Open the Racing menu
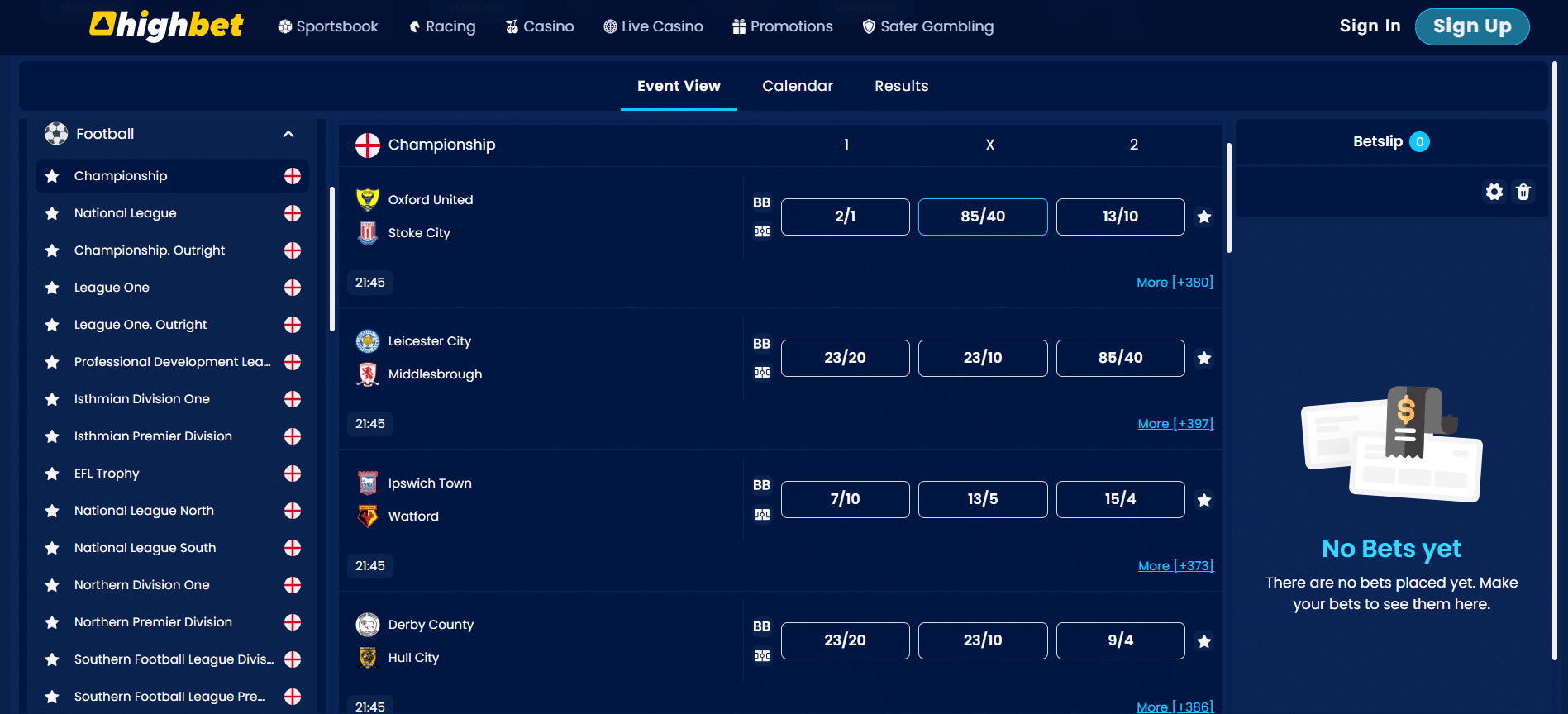This screenshot has height=714, width=1568. click(442, 26)
